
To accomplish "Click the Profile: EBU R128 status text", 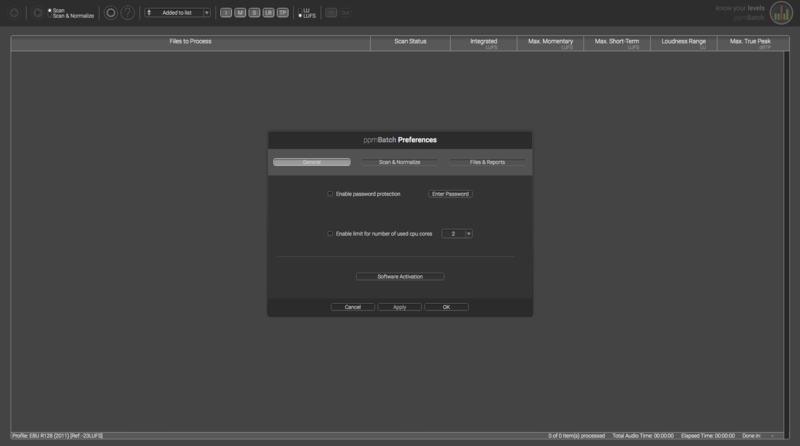I will (x=57, y=436).
